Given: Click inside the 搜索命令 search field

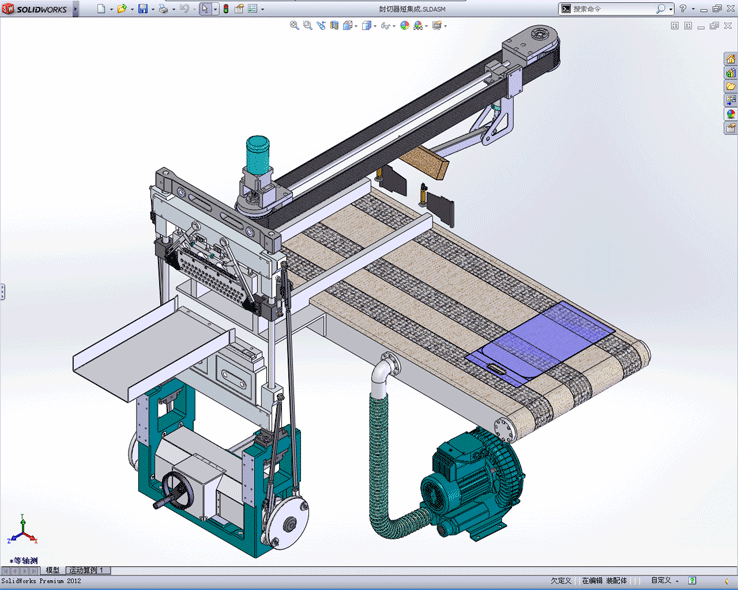Looking at the screenshot, I should click(608, 9).
